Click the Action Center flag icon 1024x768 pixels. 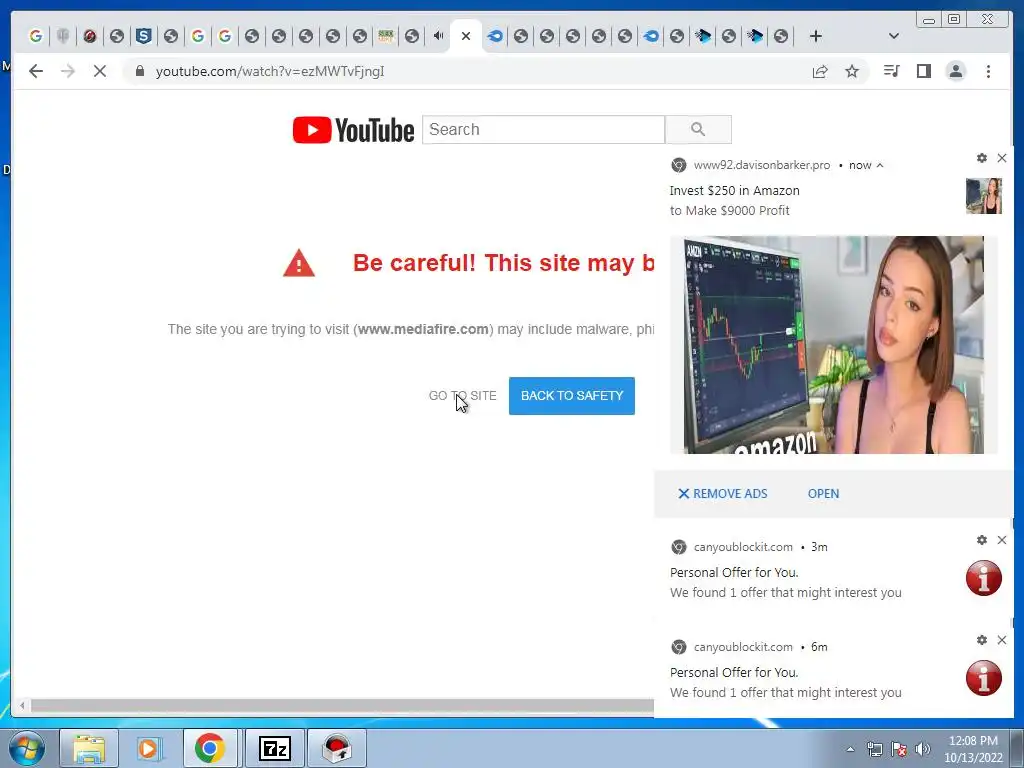point(899,749)
